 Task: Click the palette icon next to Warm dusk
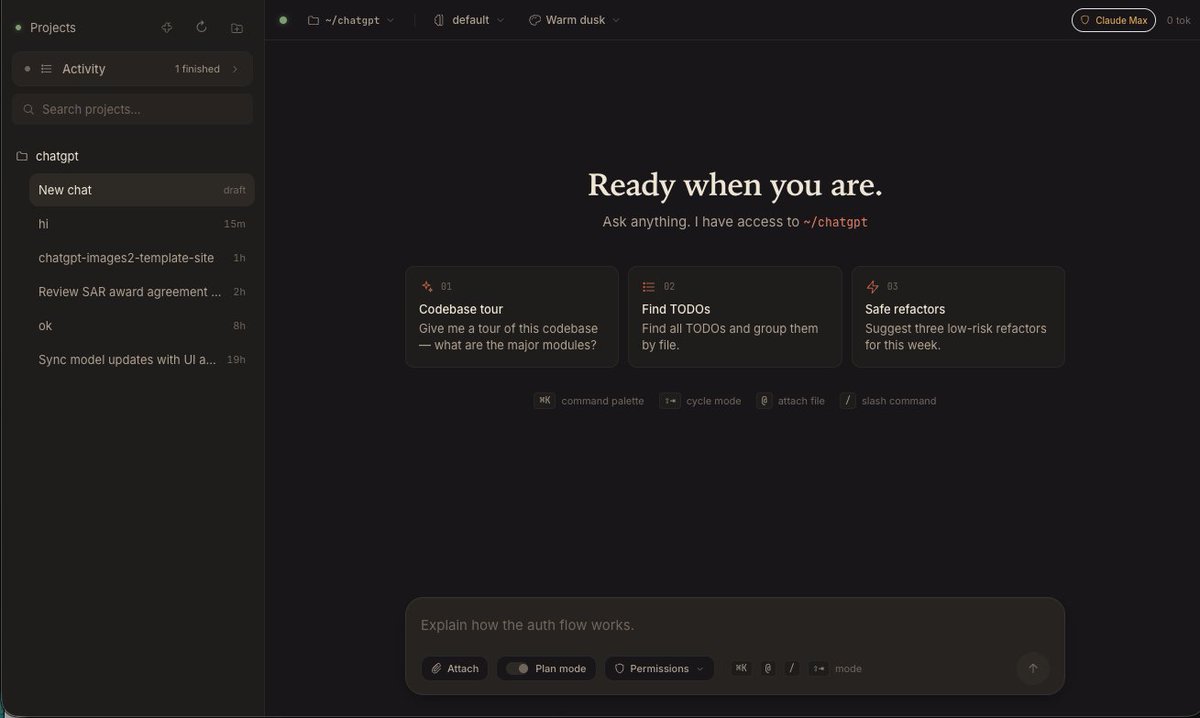coord(534,20)
